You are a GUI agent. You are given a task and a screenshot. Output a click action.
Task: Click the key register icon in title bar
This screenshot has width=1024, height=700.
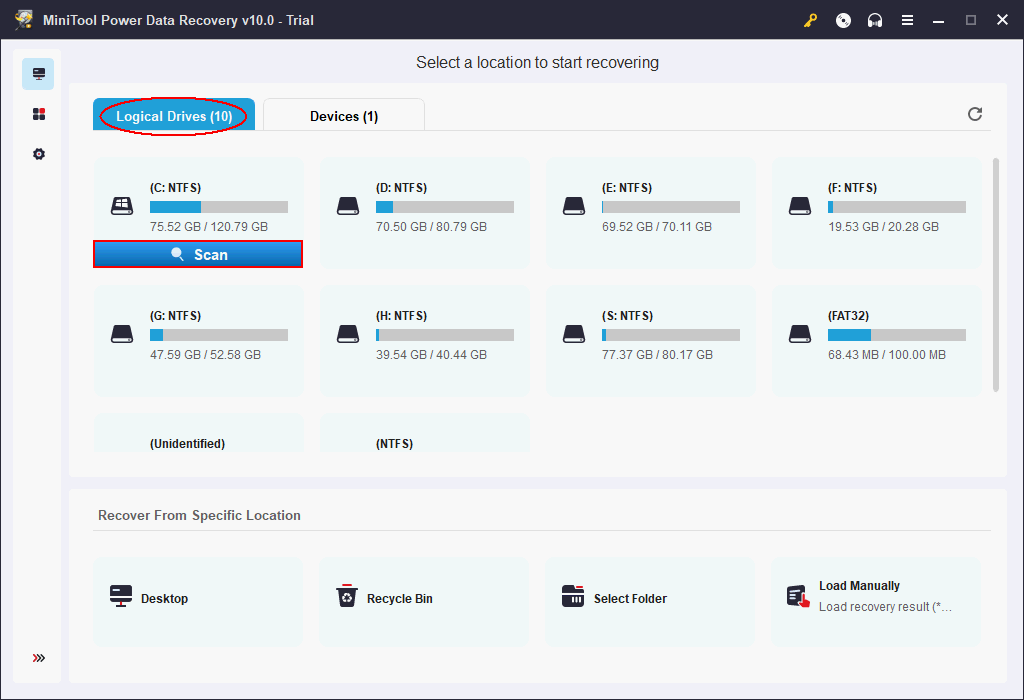pos(811,20)
